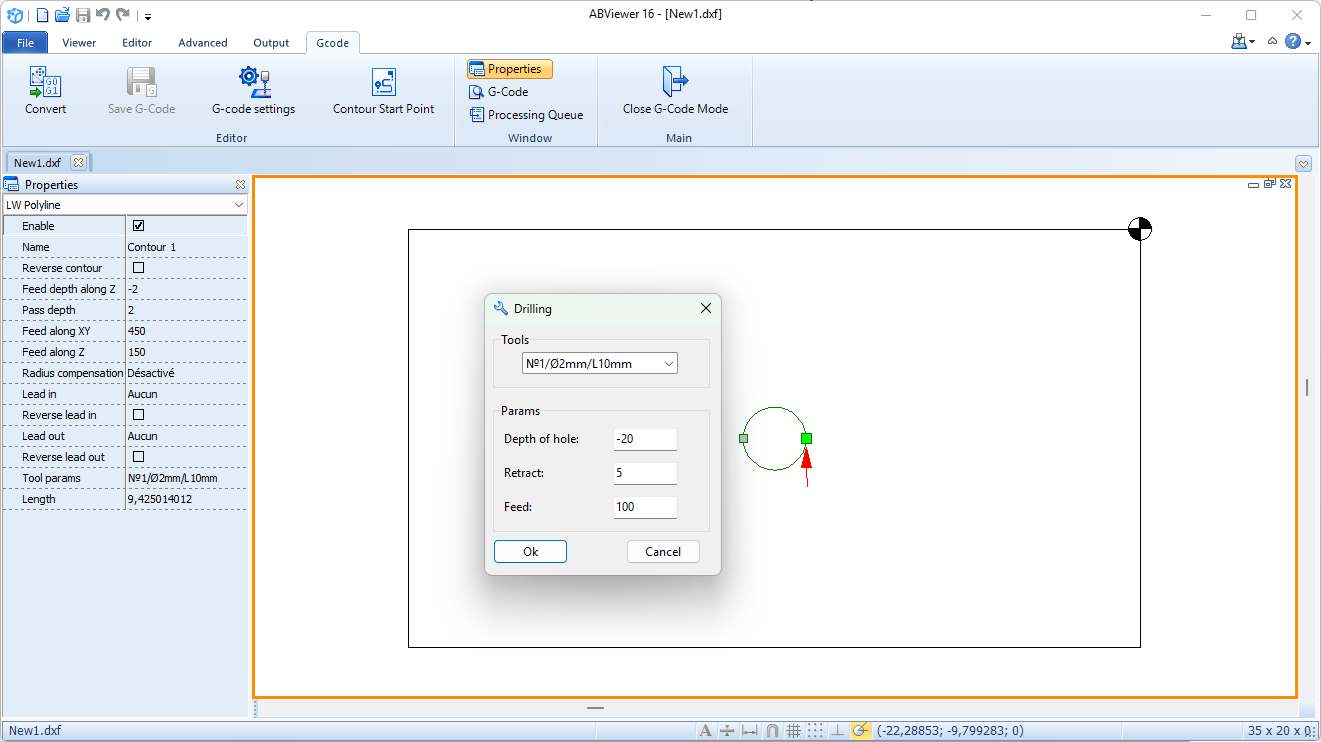
Task: Open the Processing Queue window
Action: 527,114
